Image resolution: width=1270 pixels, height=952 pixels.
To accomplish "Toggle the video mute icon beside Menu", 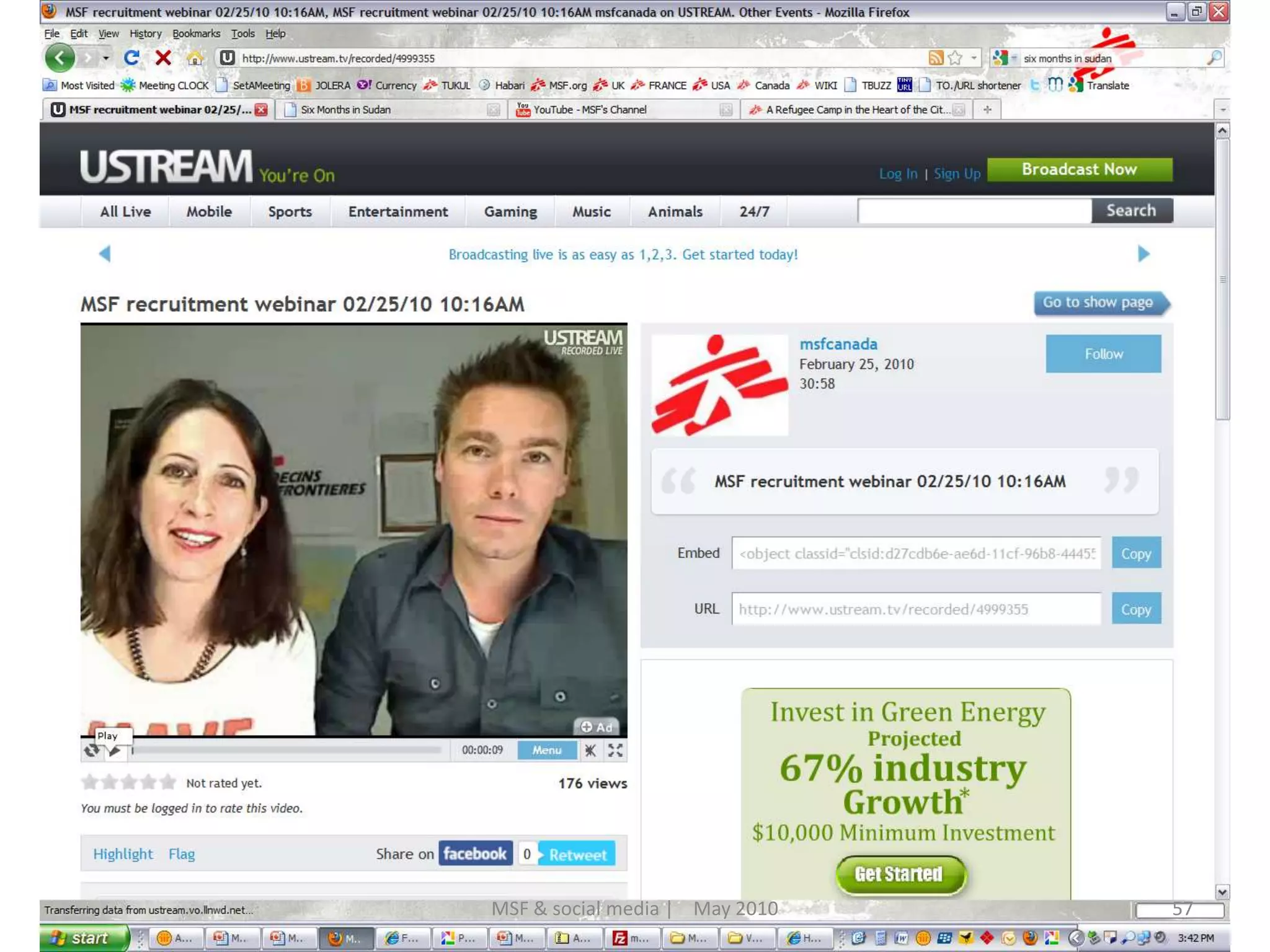I will pyautogui.click(x=590, y=751).
